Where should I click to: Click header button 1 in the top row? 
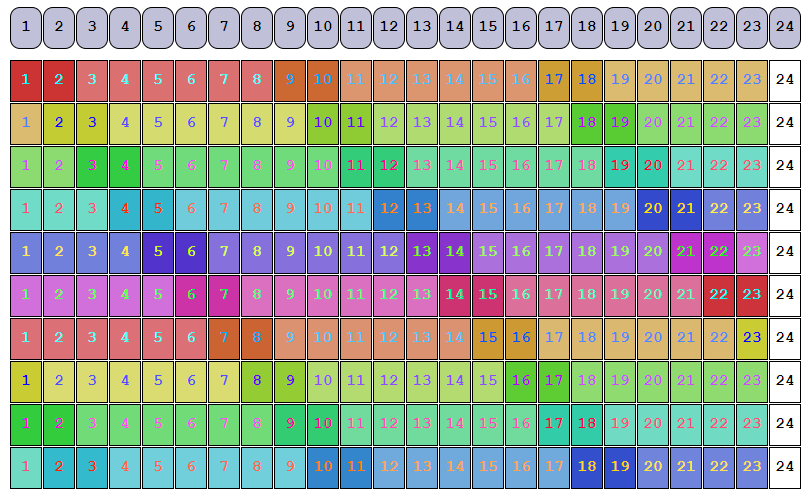tap(26, 27)
